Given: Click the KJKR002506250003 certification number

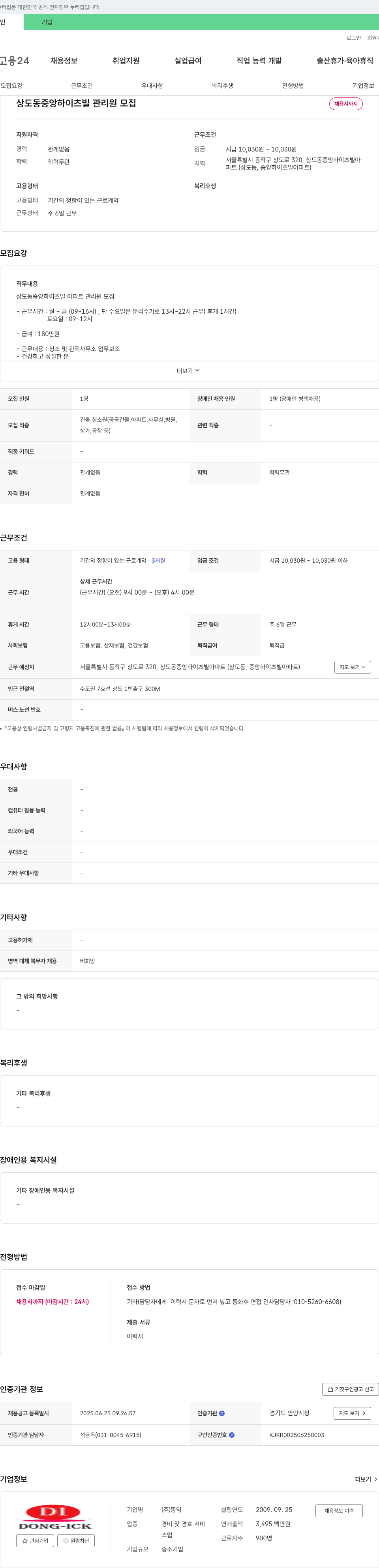Looking at the screenshot, I should [x=297, y=1435].
